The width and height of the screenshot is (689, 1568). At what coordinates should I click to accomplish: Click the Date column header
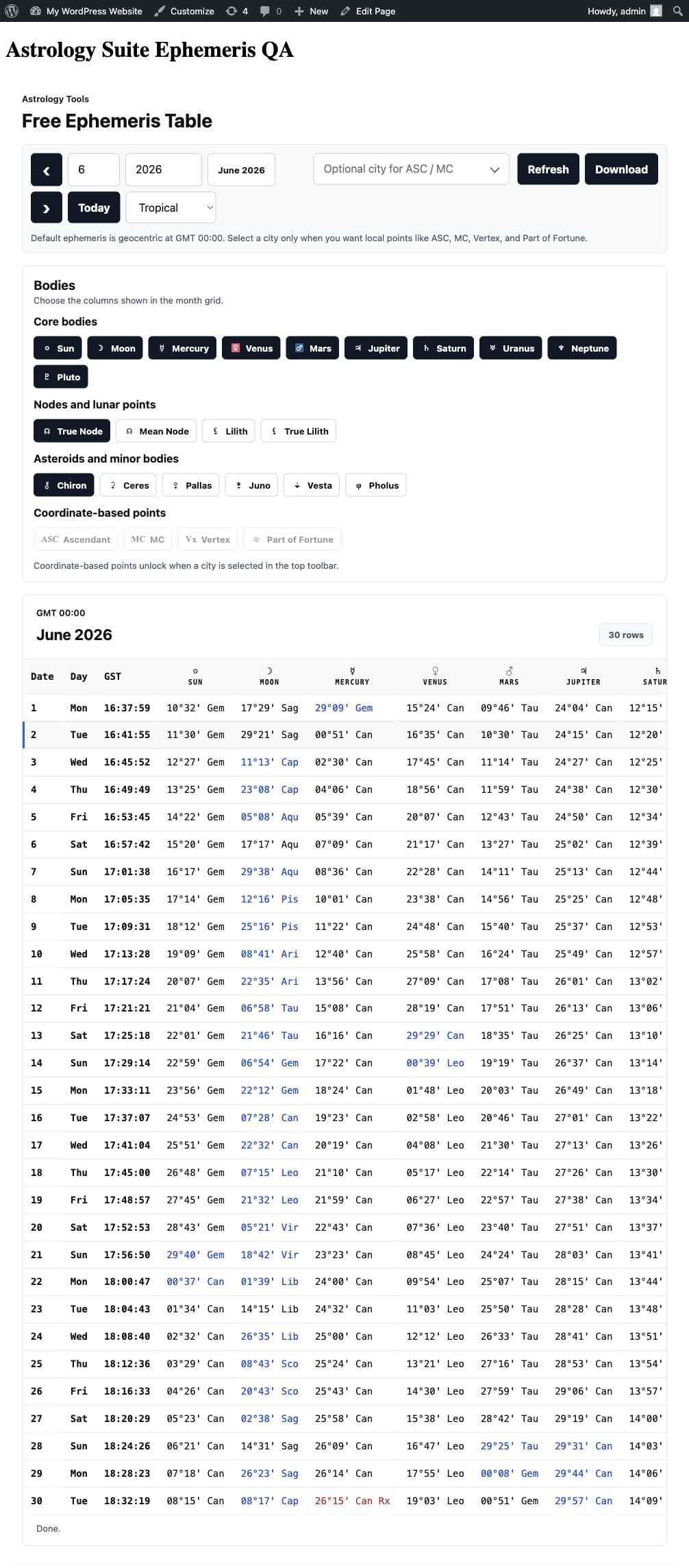42,676
